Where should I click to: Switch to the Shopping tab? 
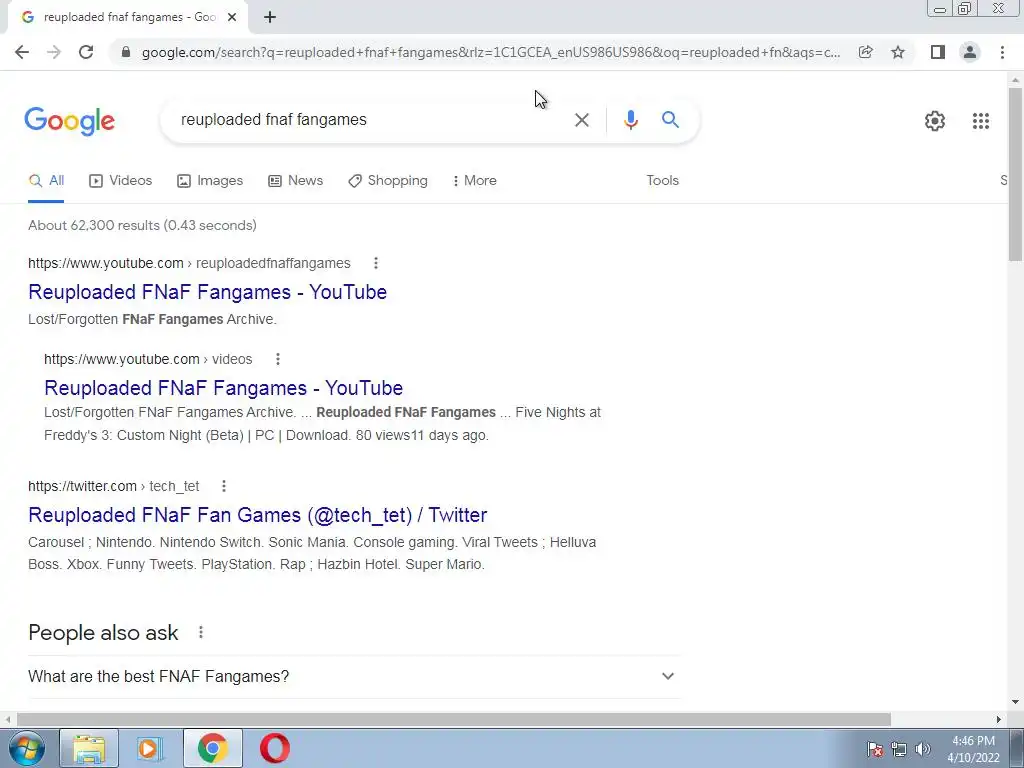click(x=388, y=181)
